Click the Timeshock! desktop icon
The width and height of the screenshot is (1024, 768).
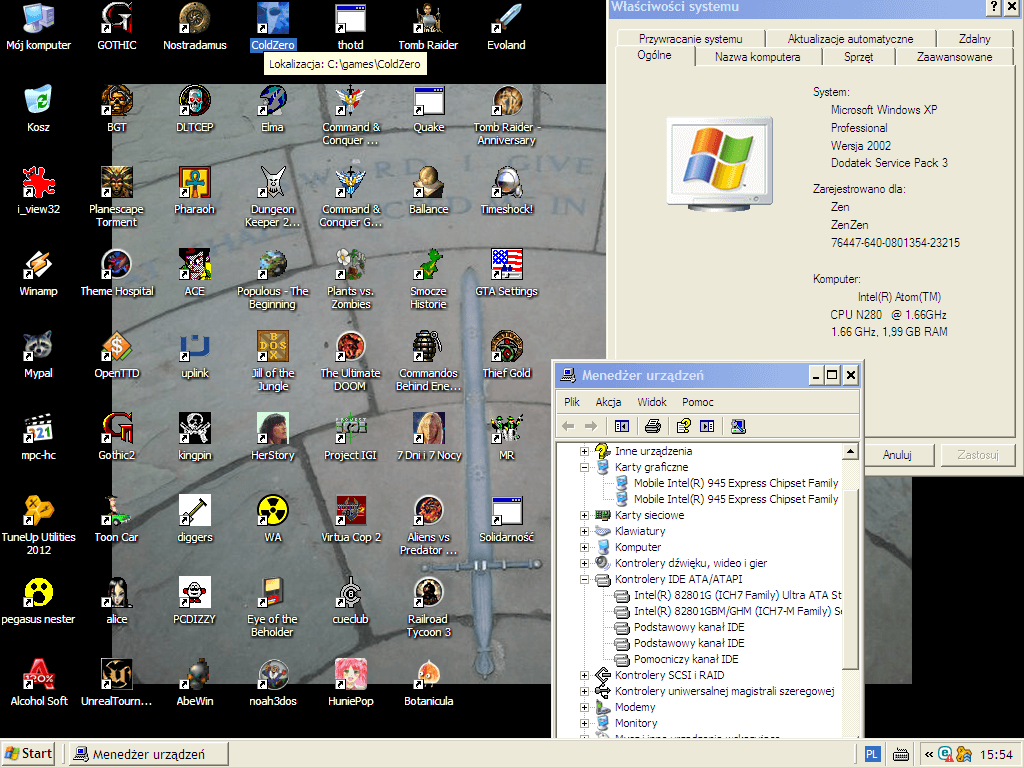pyautogui.click(x=506, y=191)
